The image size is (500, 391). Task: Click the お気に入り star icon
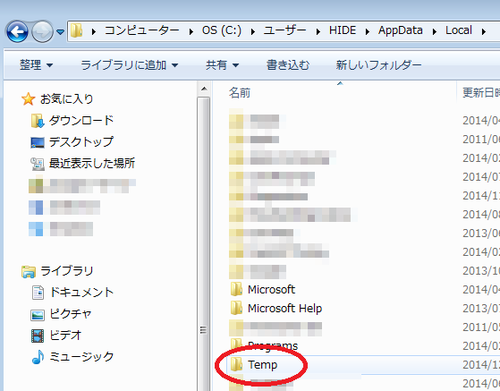point(28,99)
